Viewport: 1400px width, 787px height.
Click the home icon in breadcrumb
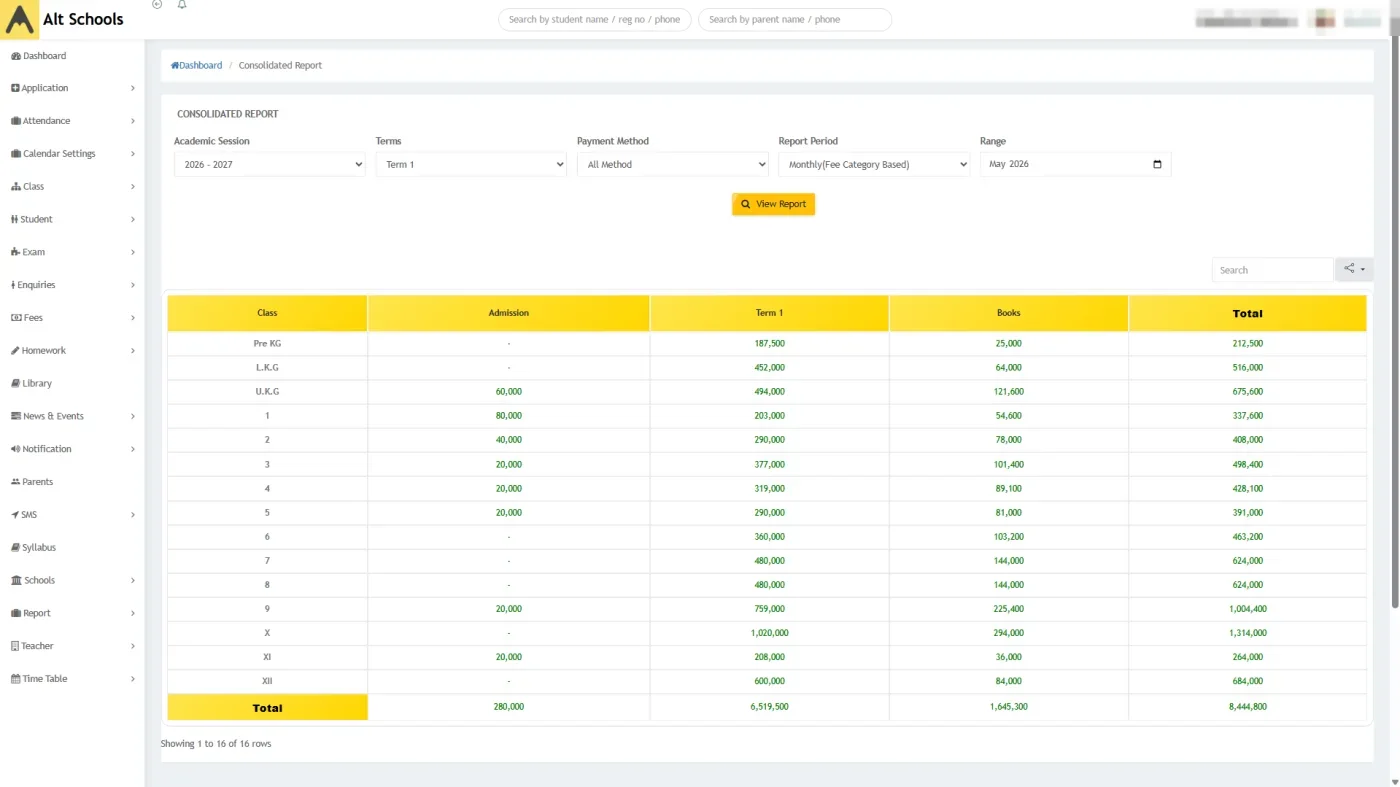[175, 65]
